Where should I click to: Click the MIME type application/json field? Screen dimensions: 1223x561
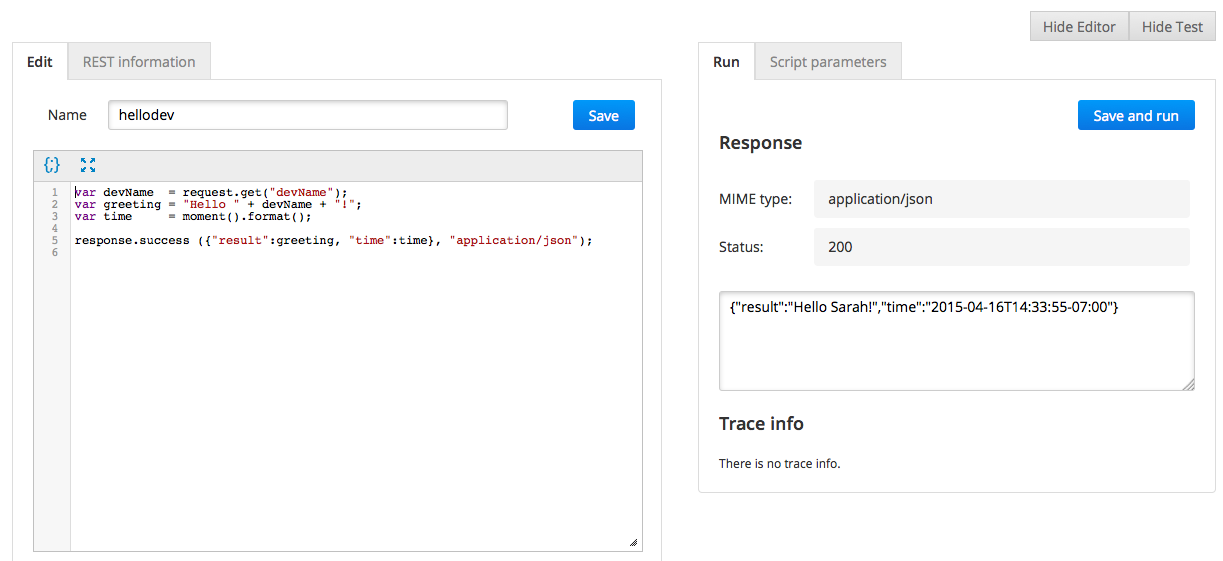(1001, 199)
